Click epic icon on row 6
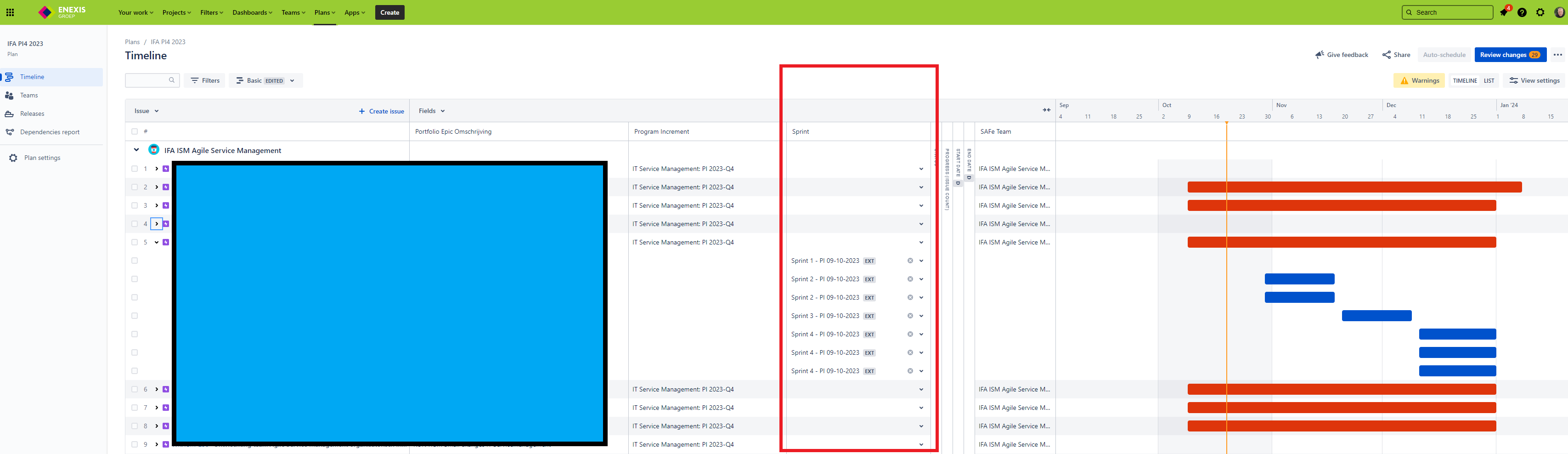1568x454 pixels. [165, 389]
